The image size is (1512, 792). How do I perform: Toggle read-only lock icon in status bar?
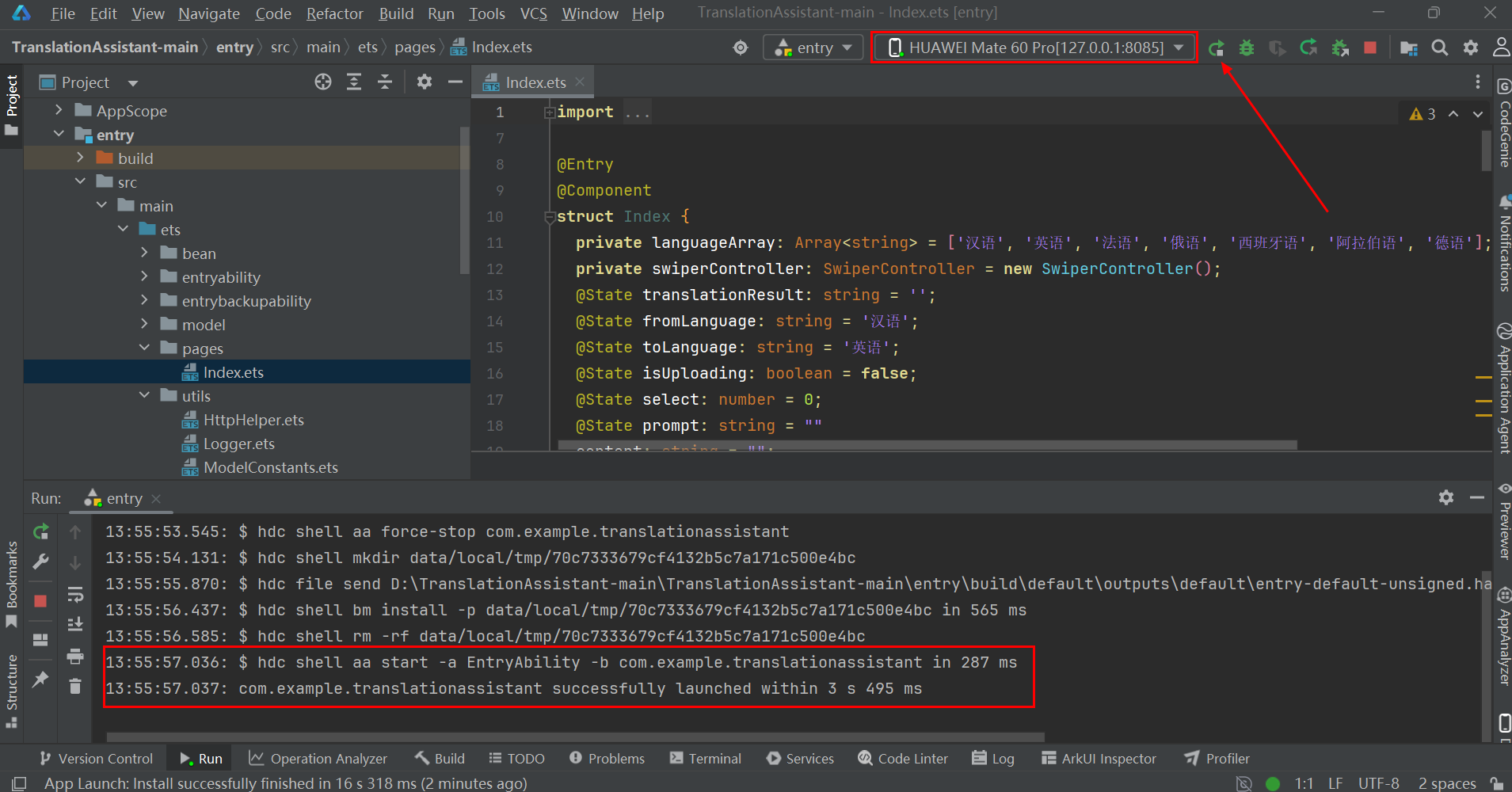(1496, 783)
